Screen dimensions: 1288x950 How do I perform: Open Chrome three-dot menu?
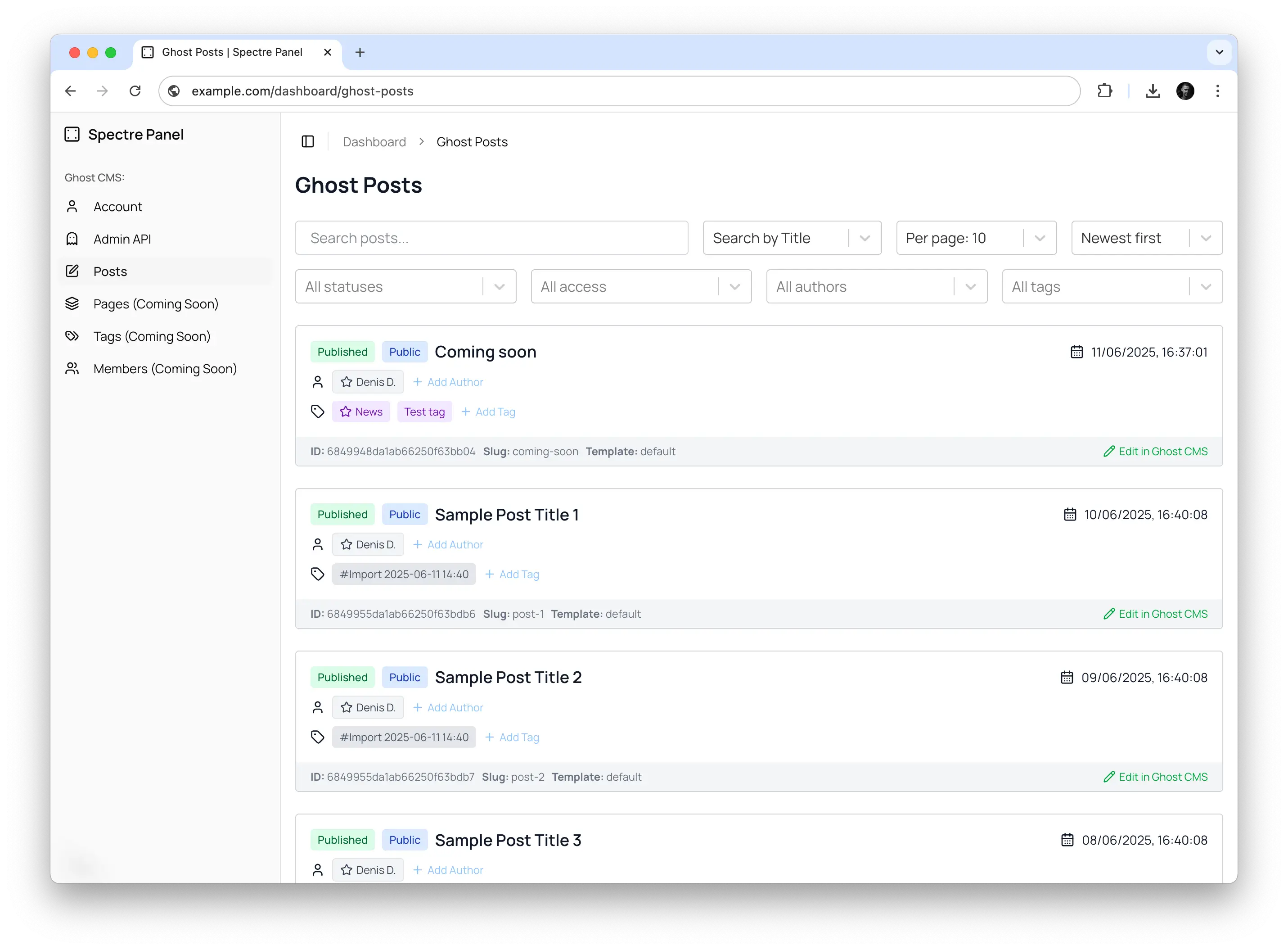pos(1217,91)
